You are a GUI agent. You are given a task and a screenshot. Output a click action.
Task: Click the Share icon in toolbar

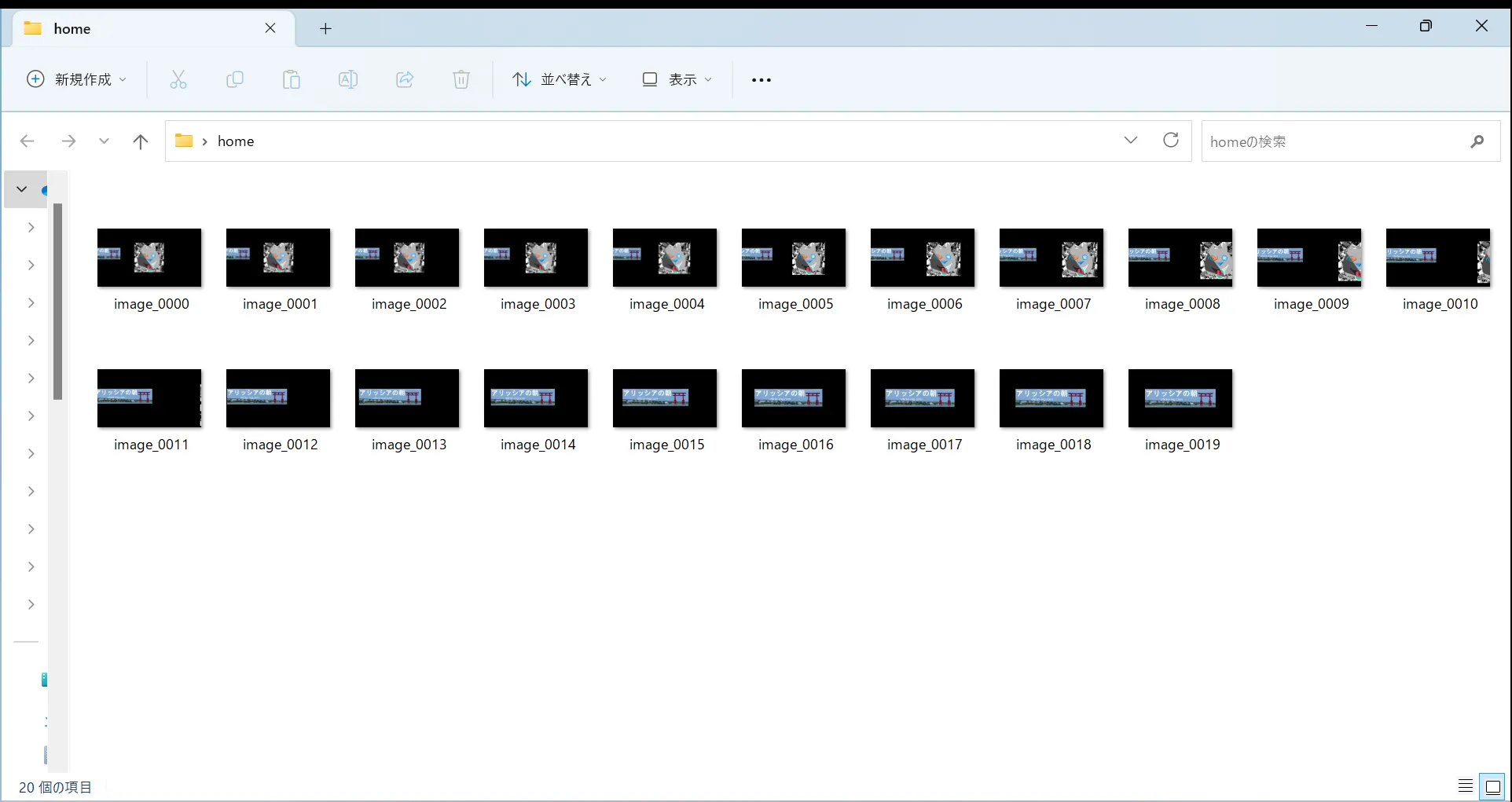pos(405,79)
